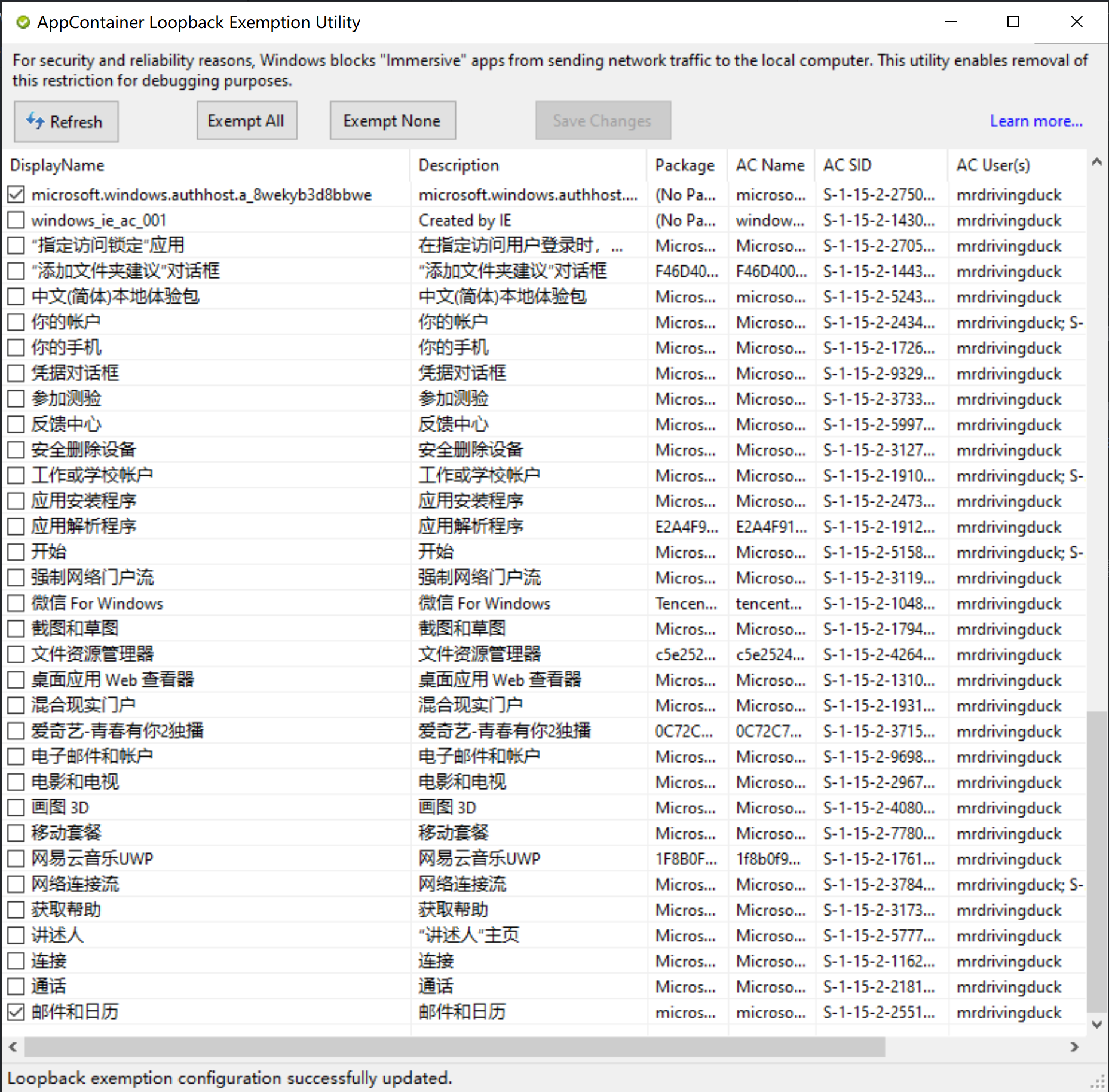Click E2A4F9... package cell
The image size is (1109, 1092).
pos(686,527)
